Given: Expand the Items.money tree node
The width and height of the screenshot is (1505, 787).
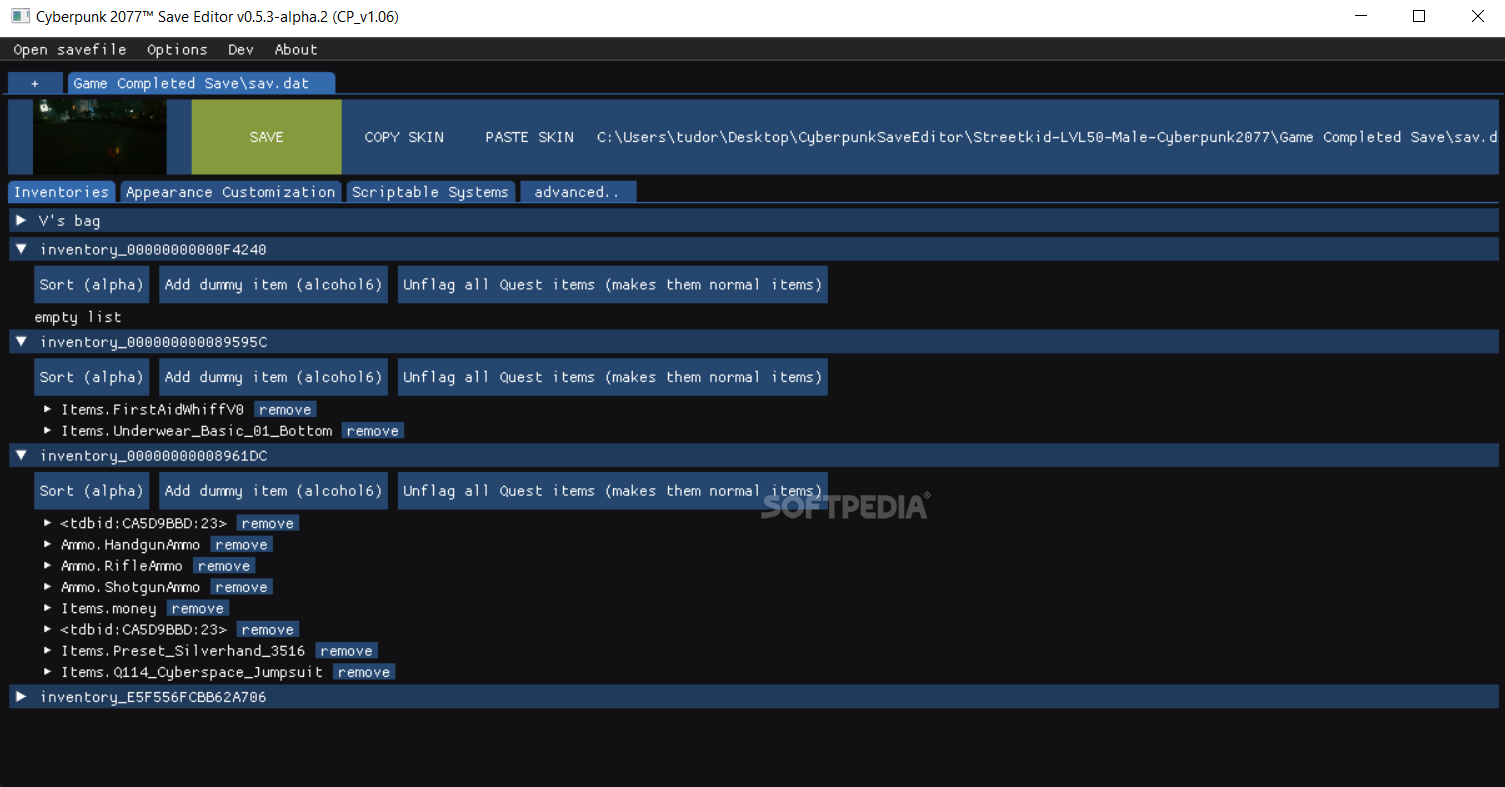Looking at the screenshot, I should (47, 608).
